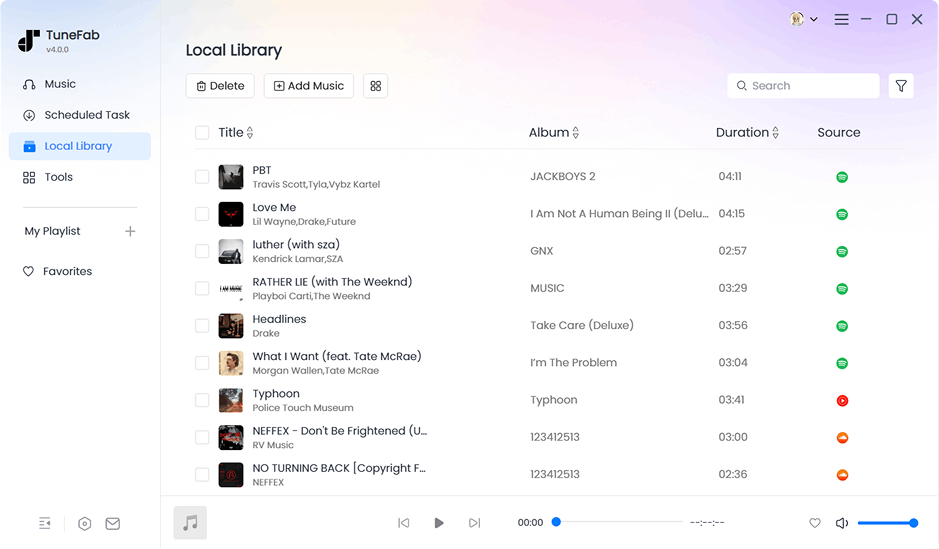Click SoundCloud source icon for NO TURNING BACK
The width and height of the screenshot is (939, 549).
[842, 475]
